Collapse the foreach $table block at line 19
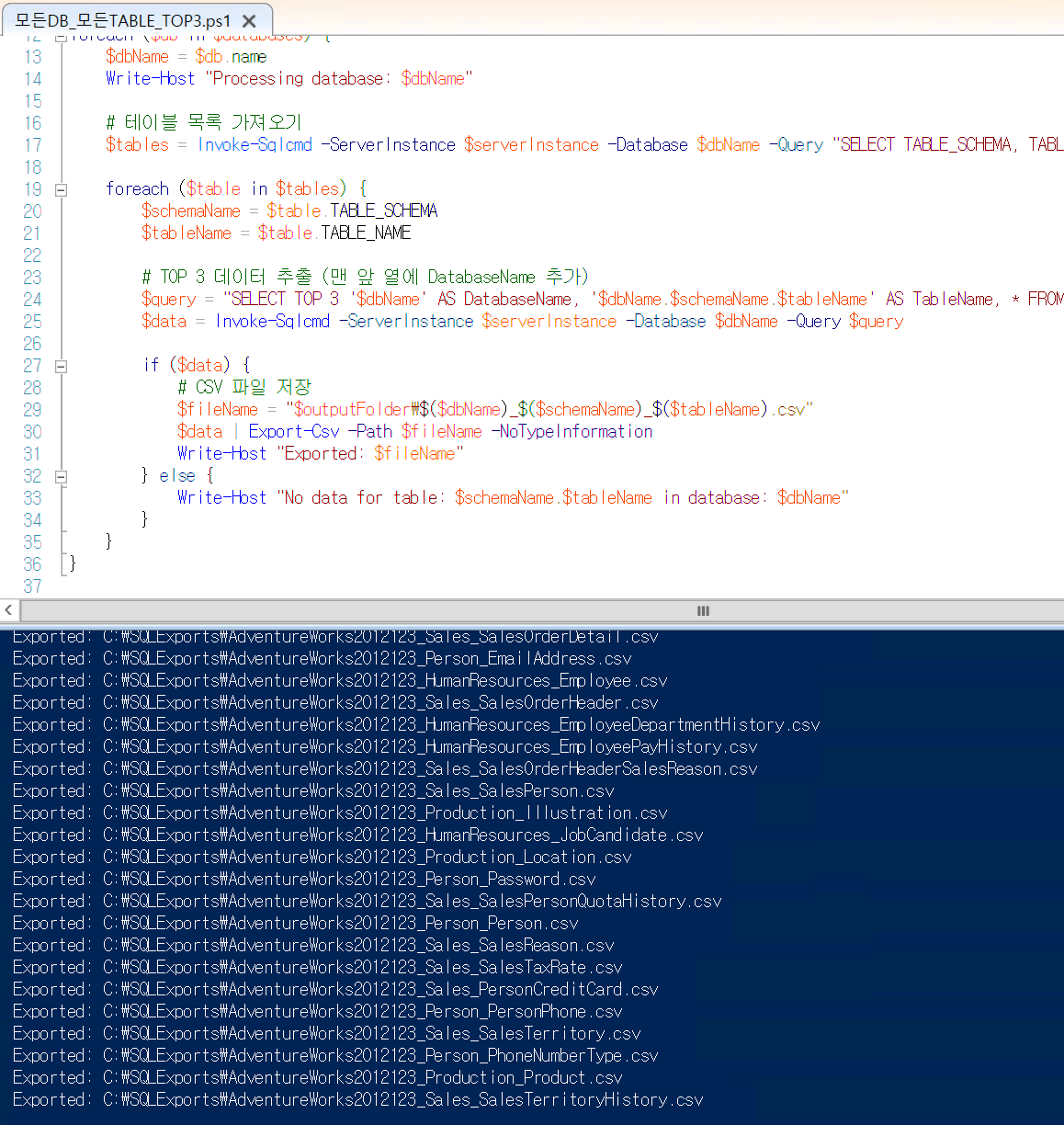The height and width of the screenshot is (1125, 1064). [x=61, y=190]
